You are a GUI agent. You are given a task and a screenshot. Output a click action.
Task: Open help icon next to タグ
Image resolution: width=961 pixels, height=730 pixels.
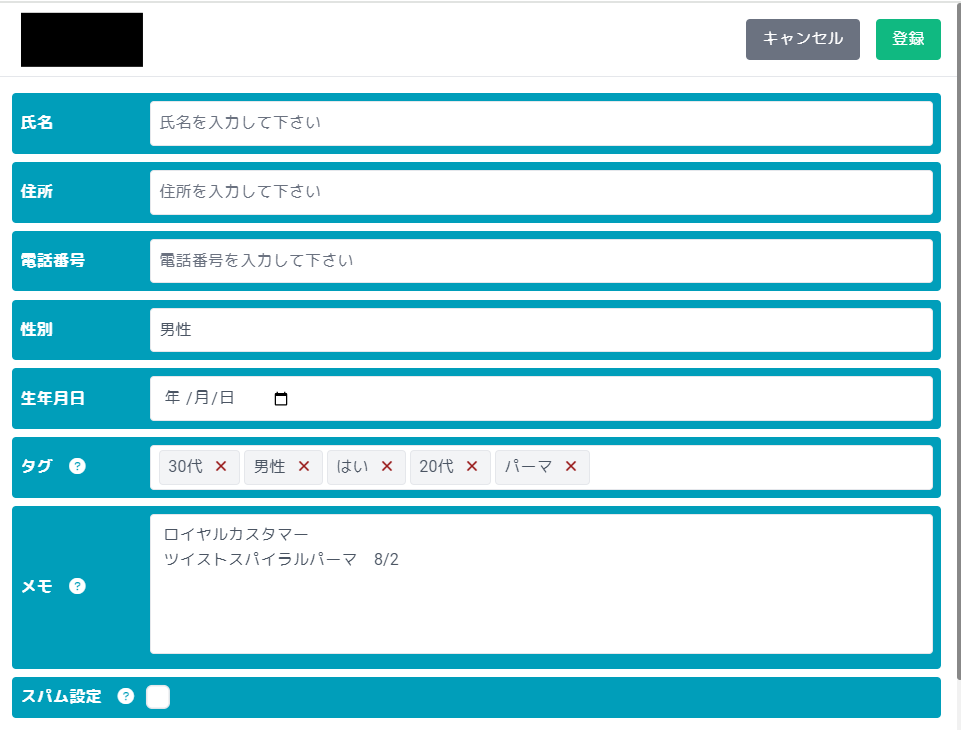point(77,466)
